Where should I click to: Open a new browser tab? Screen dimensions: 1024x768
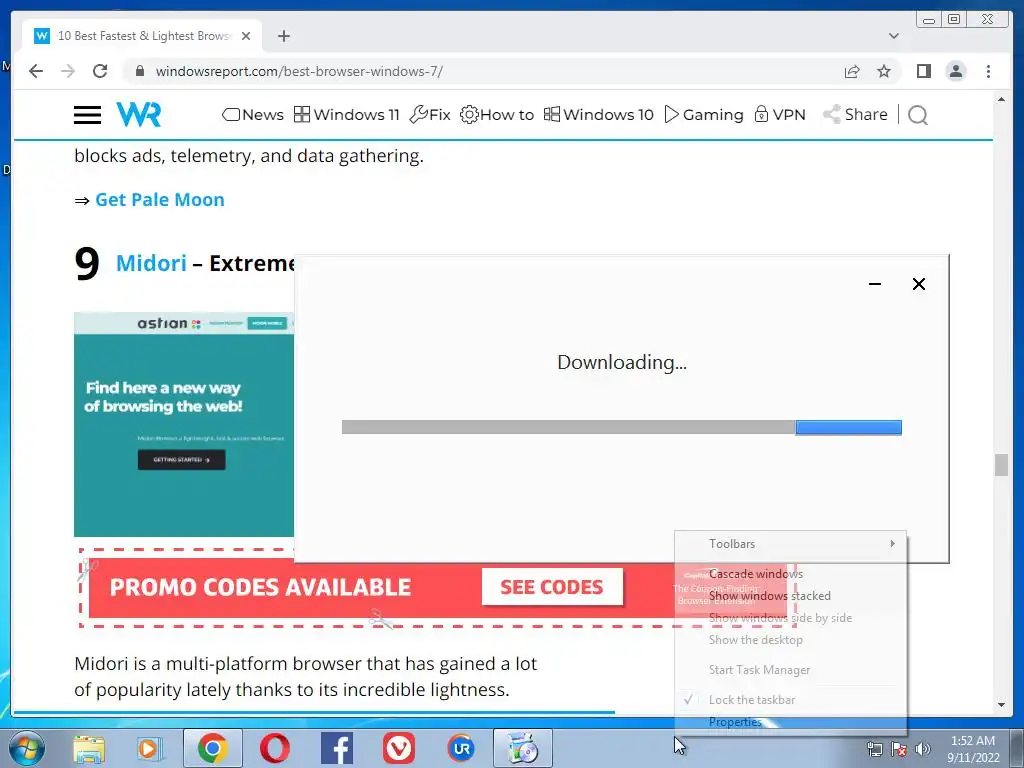[x=283, y=36]
